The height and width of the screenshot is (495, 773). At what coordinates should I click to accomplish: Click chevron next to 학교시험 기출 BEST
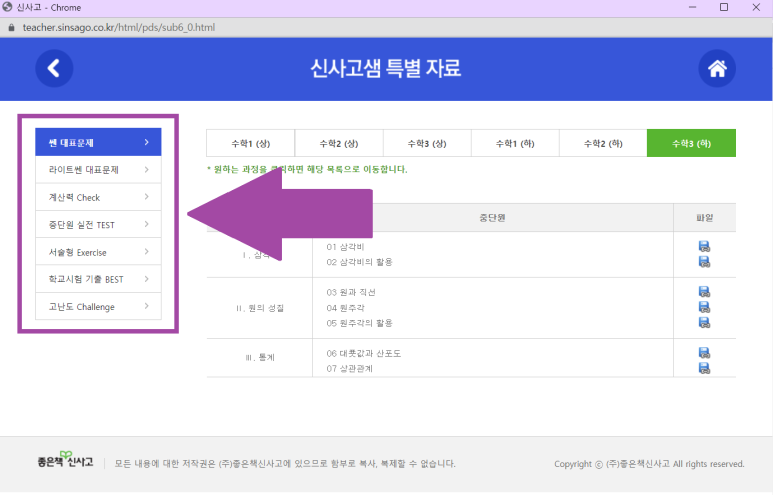coord(146,279)
